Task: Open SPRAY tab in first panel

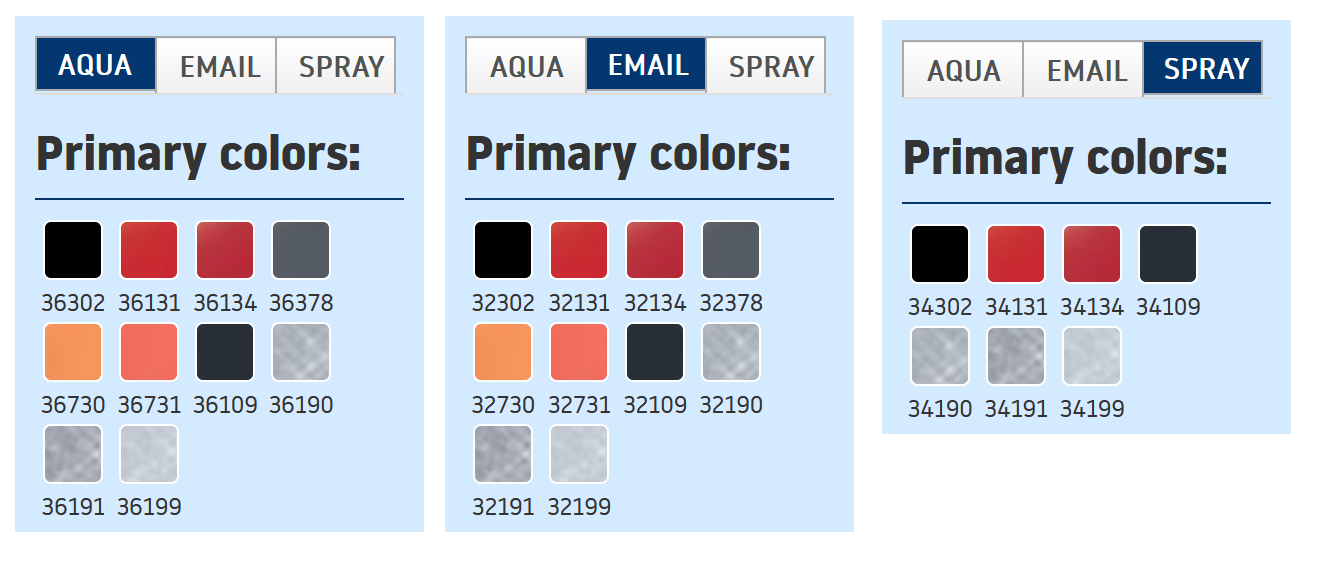Action: coord(336,66)
